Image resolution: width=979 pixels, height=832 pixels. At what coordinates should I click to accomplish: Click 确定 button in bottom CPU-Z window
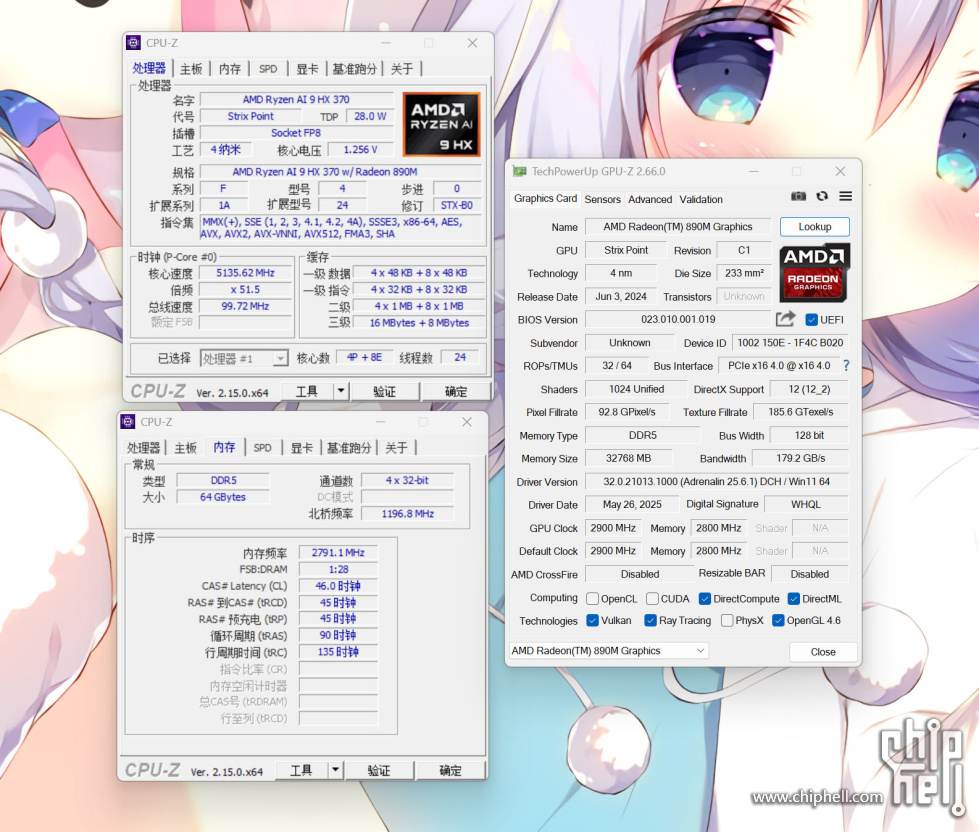(450, 770)
